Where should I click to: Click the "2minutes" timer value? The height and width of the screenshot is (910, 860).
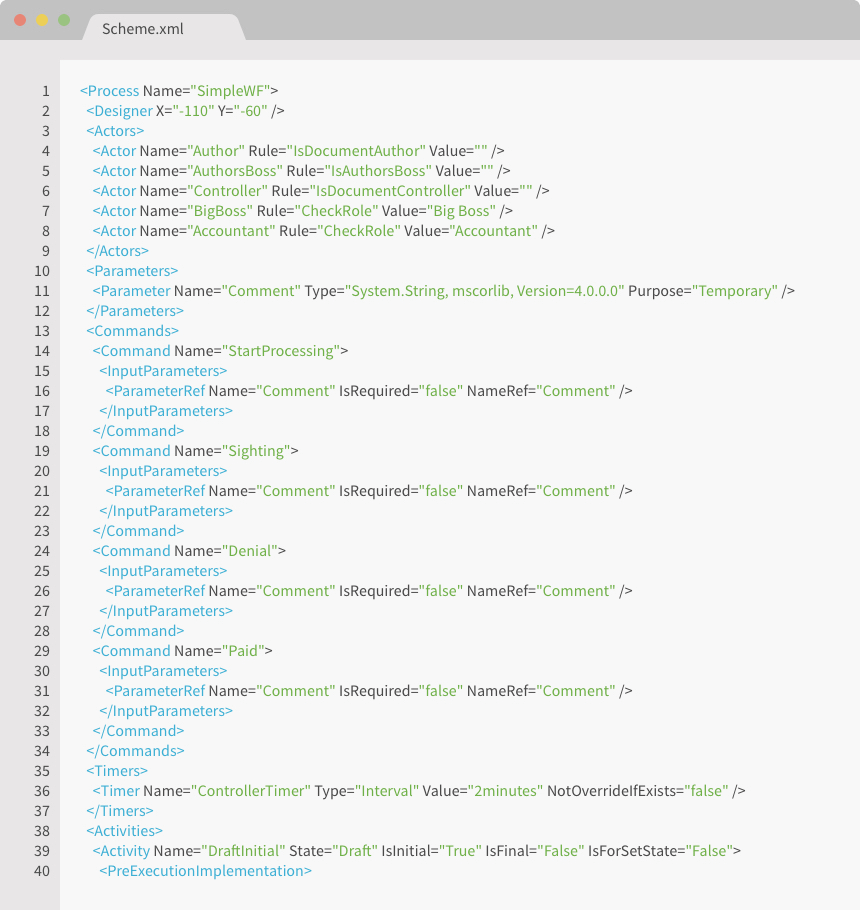pos(505,792)
